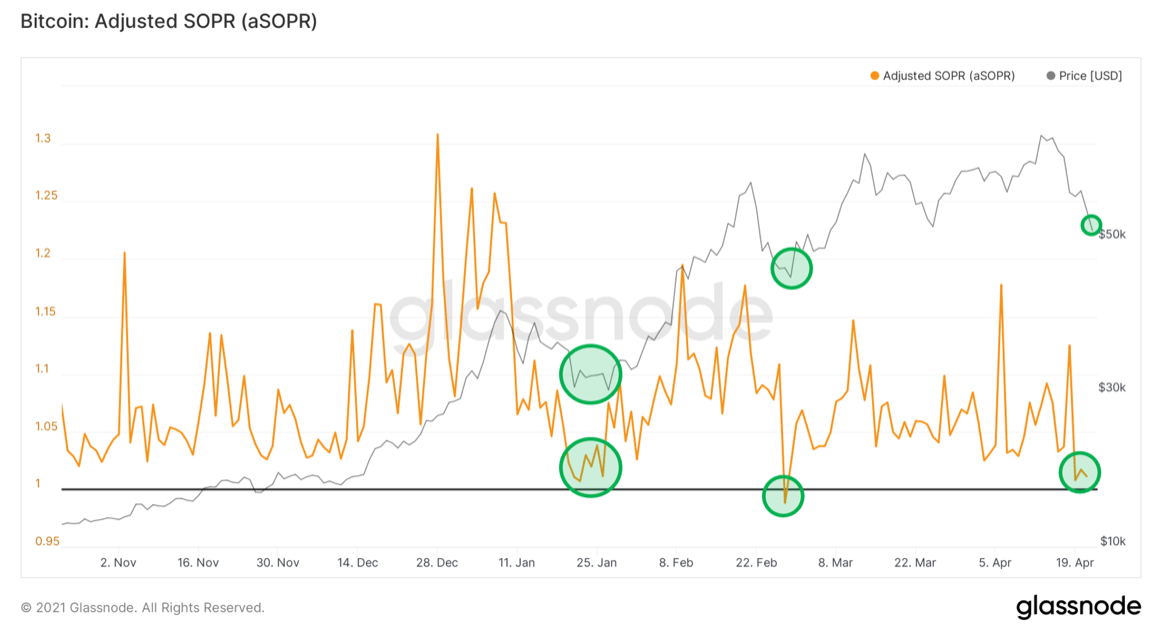Click the $30k right axis label
The image size is (1158, 632).
click(x=1112, y=388)
